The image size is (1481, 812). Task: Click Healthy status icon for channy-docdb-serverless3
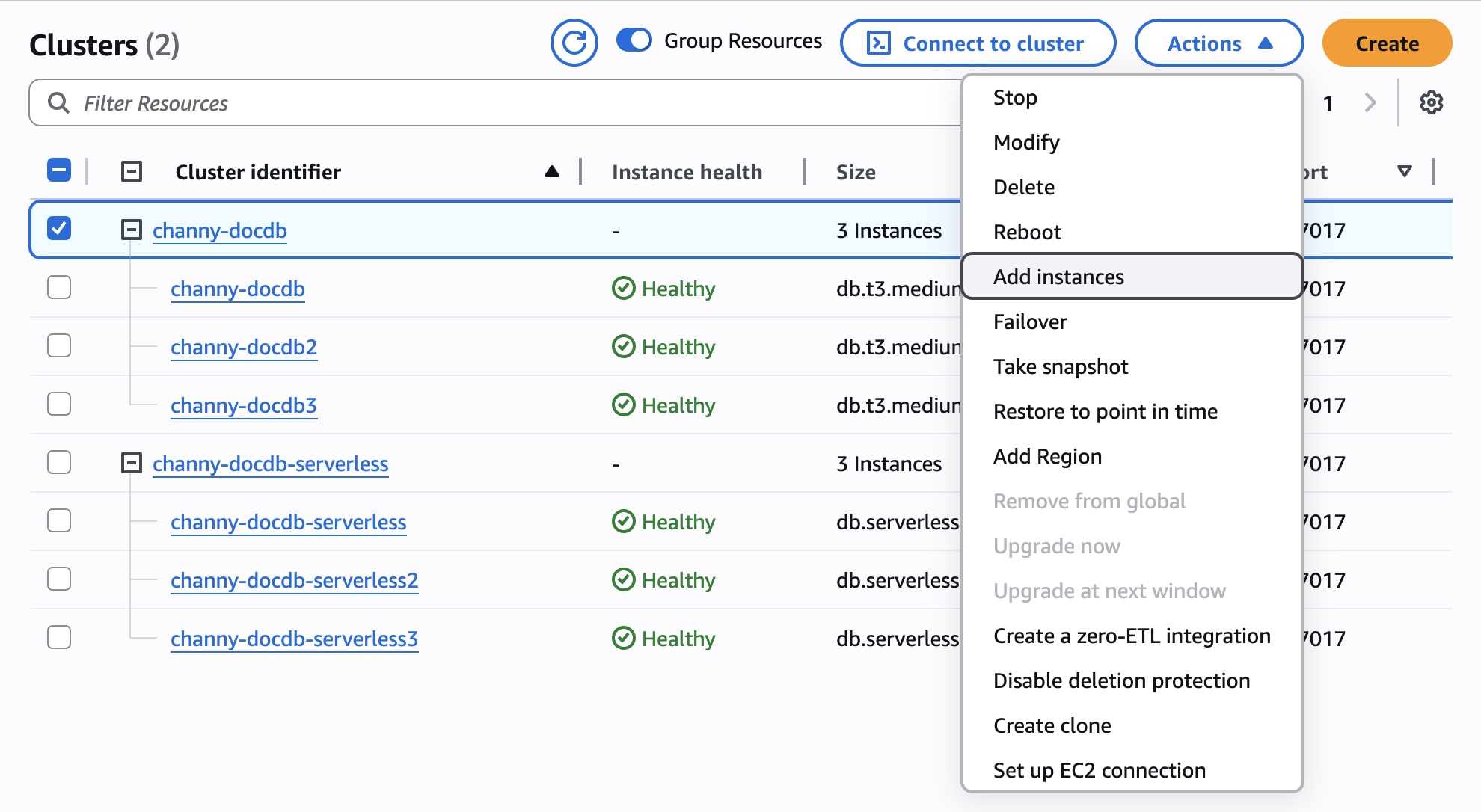pos(623,638)
